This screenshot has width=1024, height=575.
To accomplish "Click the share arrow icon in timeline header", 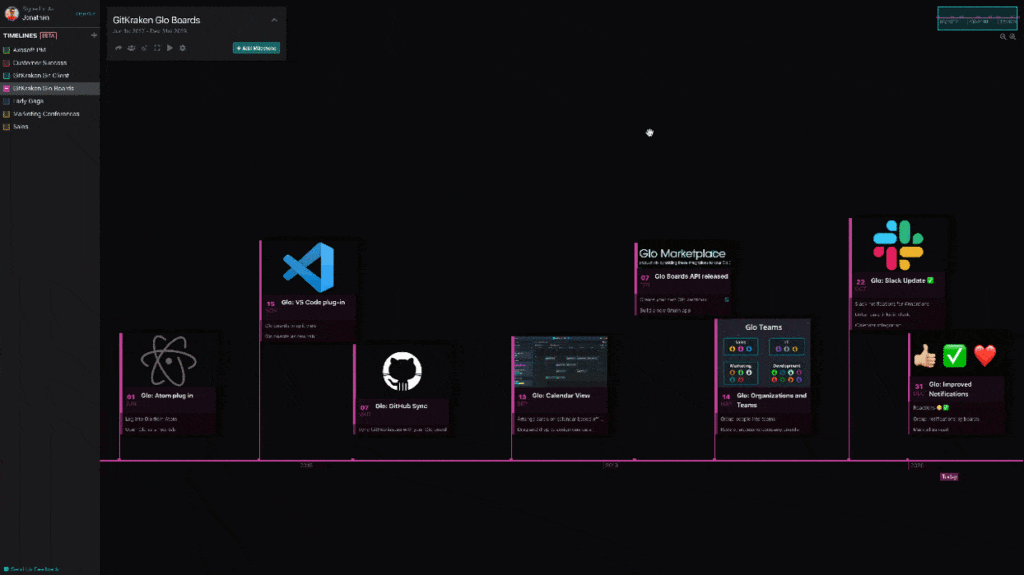I will pyautogui.click(x=118, y=48).
